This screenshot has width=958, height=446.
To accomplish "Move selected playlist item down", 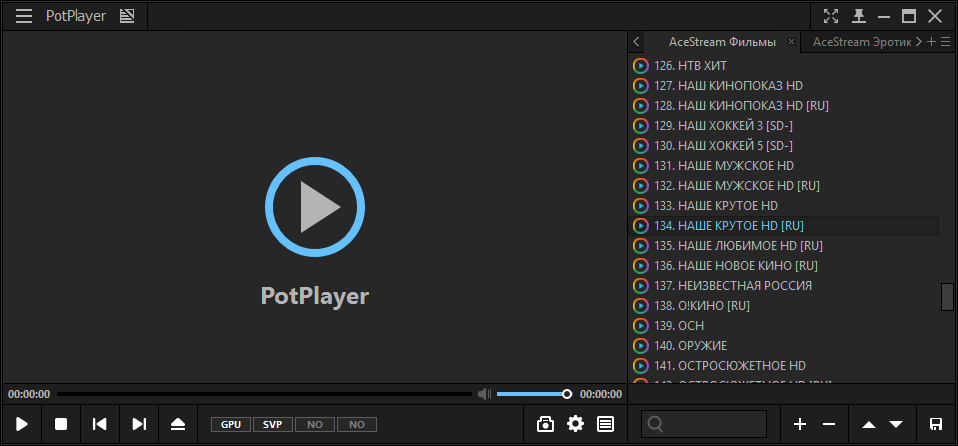I will coord(896,425).
